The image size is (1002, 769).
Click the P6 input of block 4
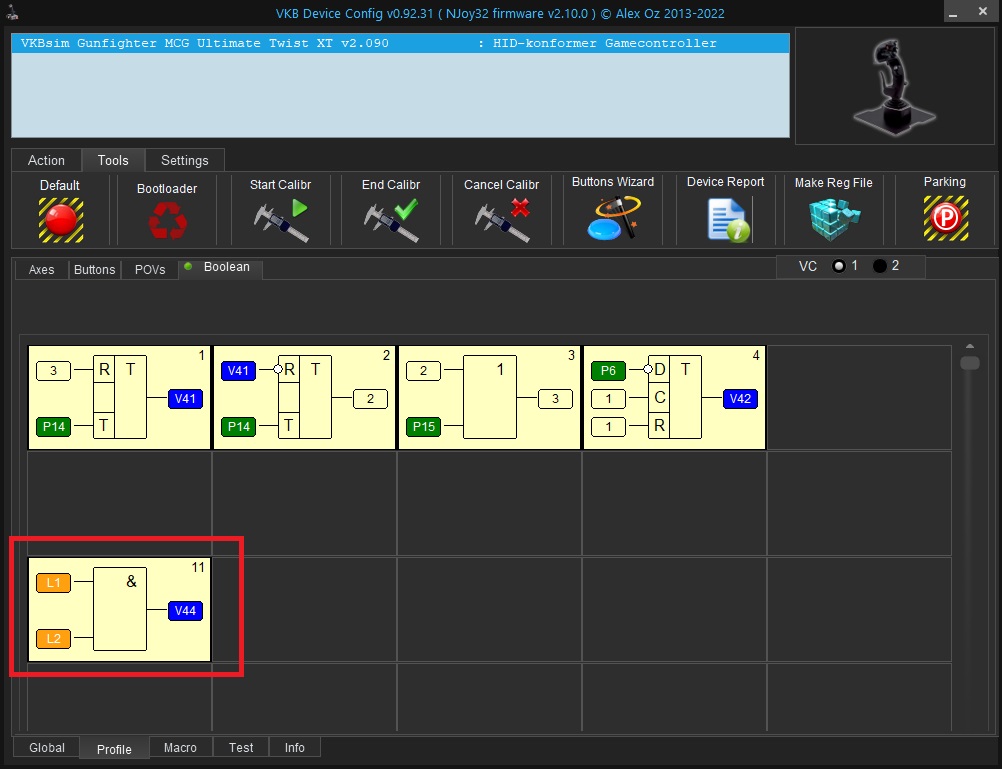(x=608, y=370)
